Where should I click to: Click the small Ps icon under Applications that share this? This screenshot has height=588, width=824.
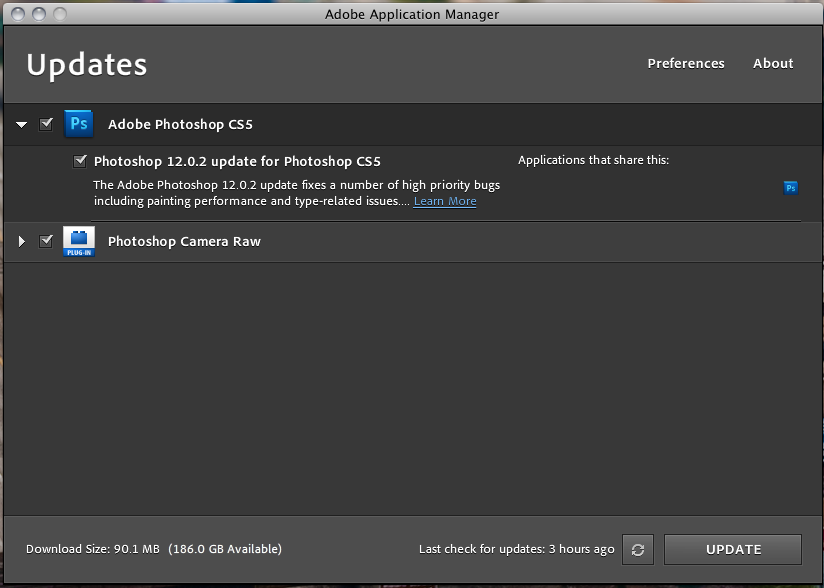coord(790,188)
